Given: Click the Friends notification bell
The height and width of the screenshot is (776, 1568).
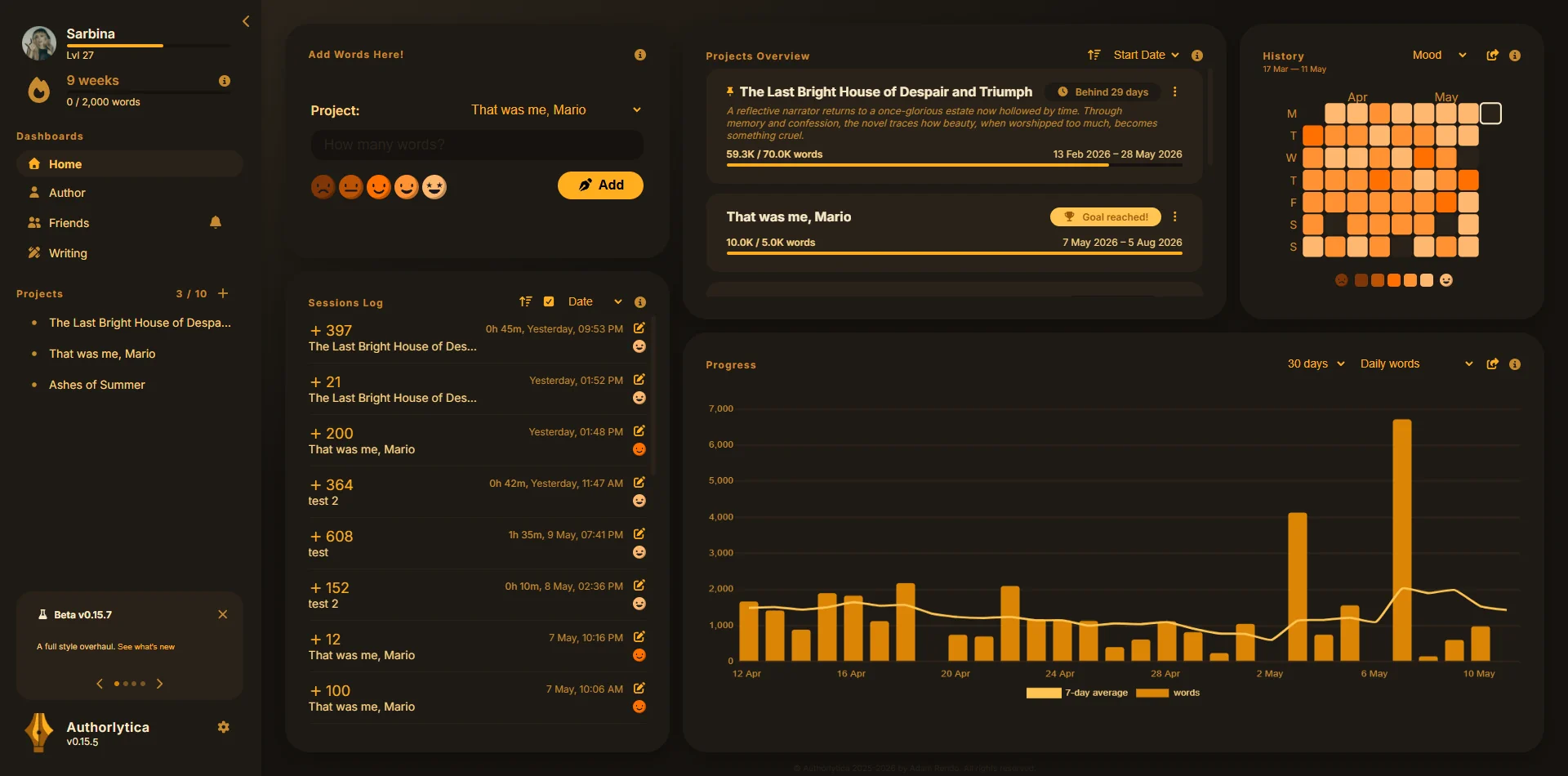Looking at the screenshot, I should [x=216, y=222].
